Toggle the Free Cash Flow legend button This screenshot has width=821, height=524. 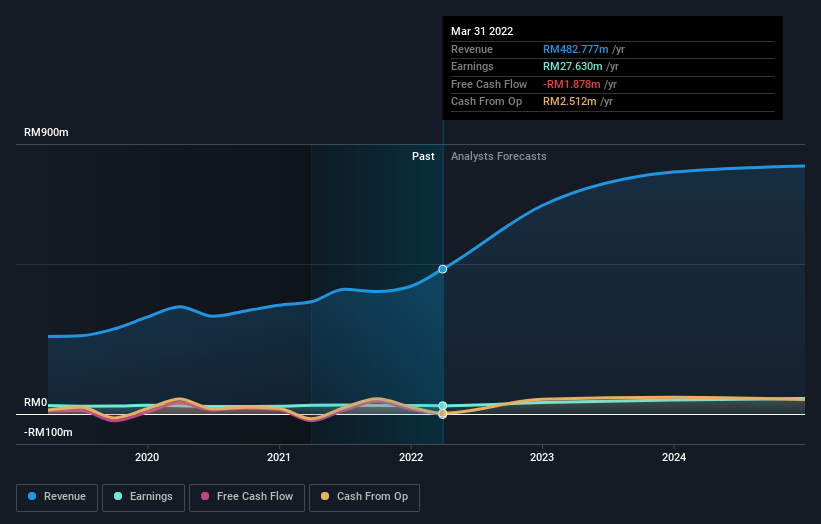point(247,497)
